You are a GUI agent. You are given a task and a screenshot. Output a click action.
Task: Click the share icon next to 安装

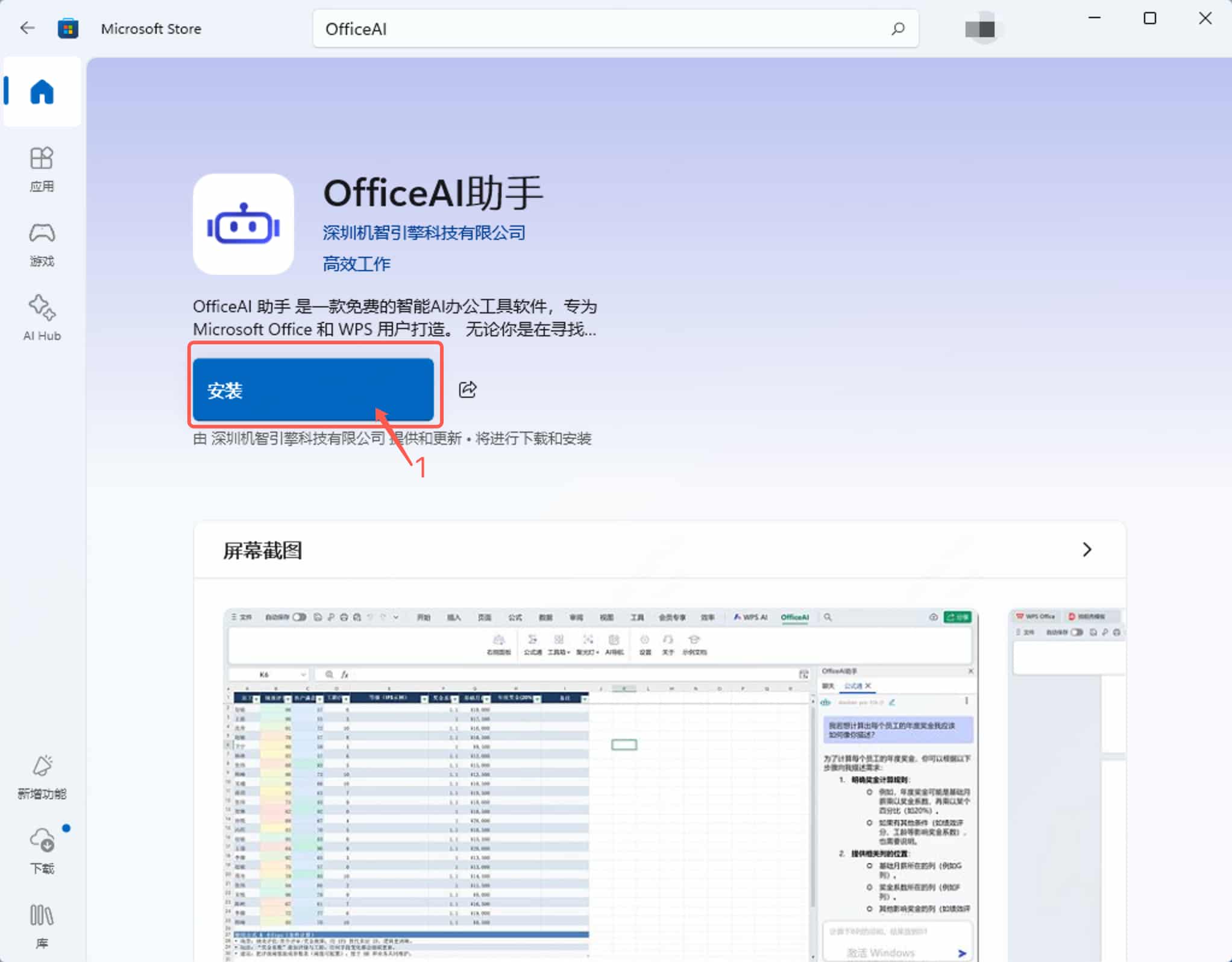point(468,389)
